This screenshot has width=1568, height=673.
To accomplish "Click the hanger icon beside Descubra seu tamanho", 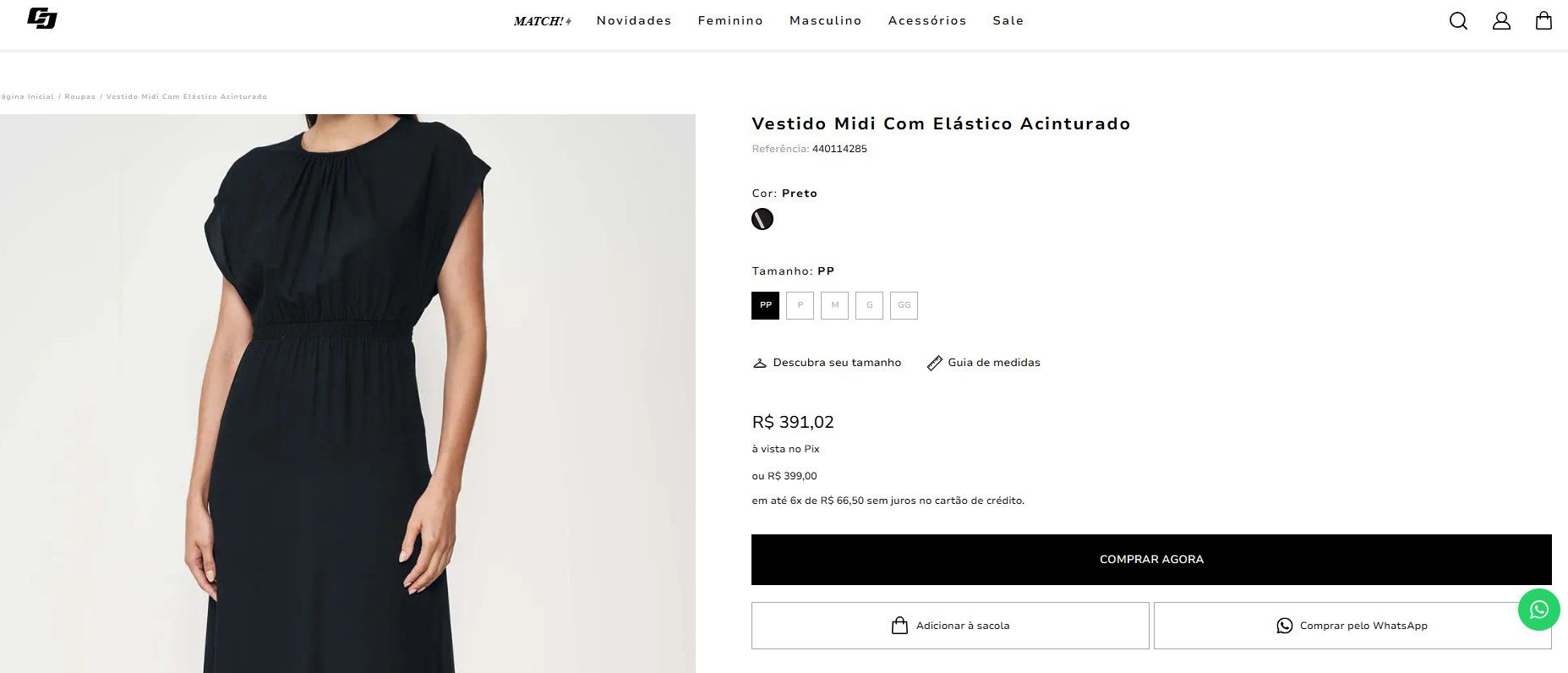I will [759, 363].
